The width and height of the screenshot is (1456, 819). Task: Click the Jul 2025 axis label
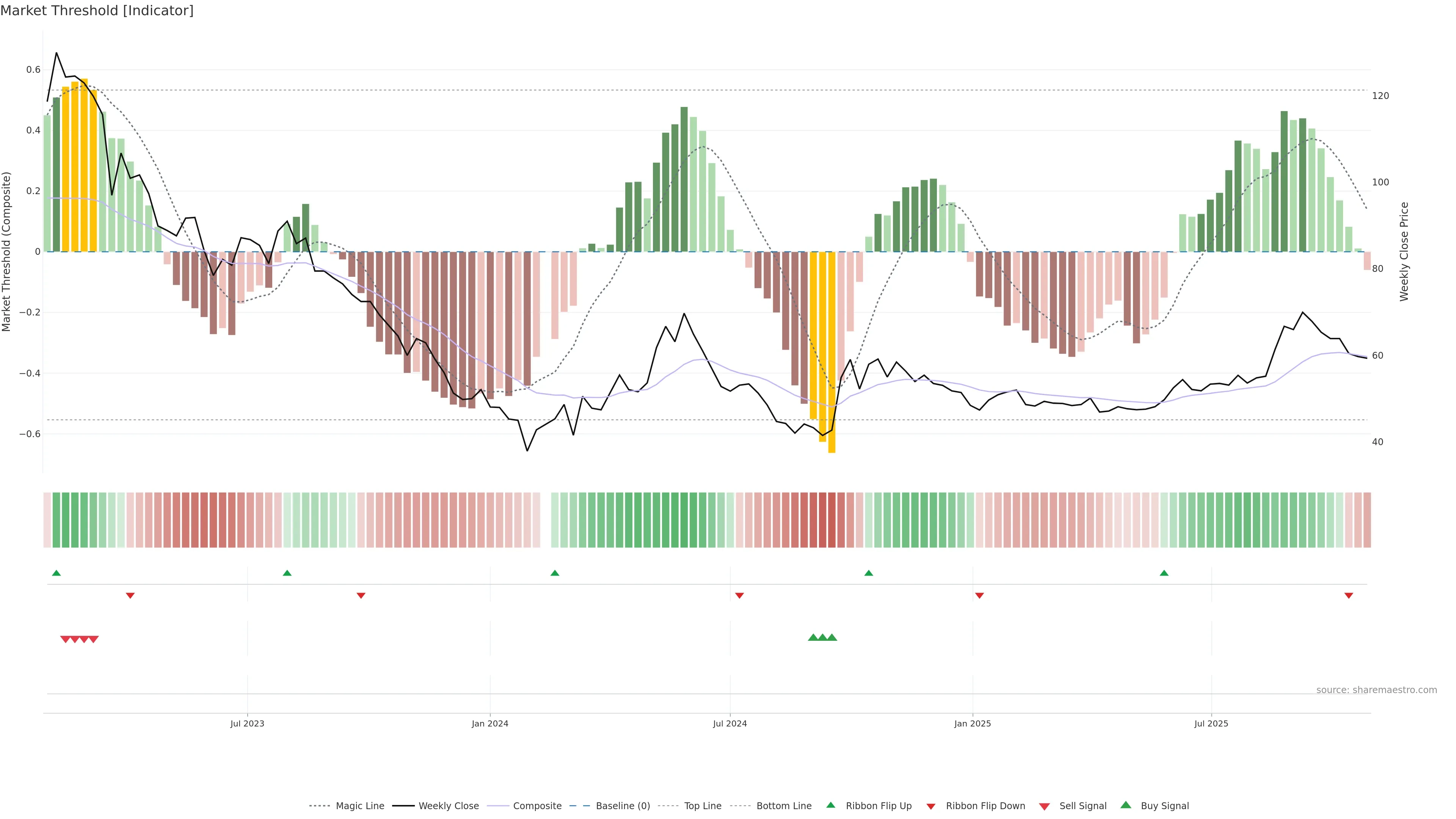pos(1211,723)
